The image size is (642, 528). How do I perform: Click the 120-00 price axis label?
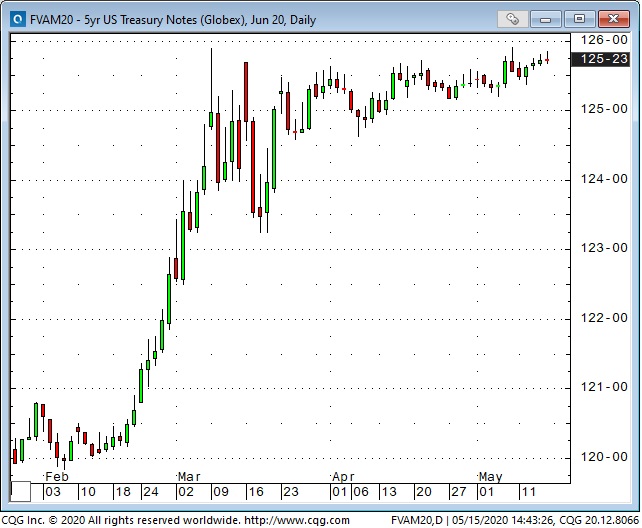pos(604,456)
